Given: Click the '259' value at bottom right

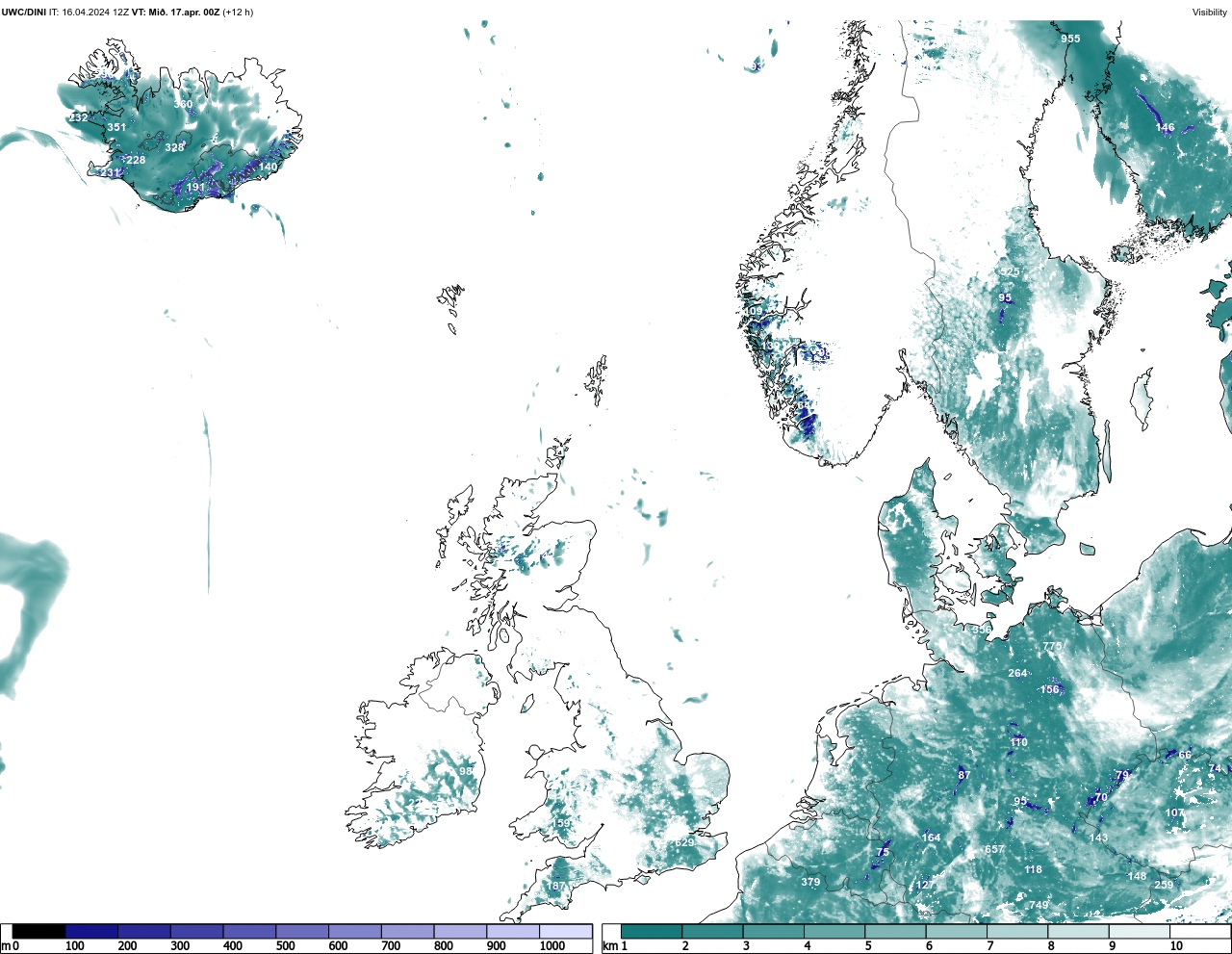Looking at the screenshot, I should [1164, 886].
